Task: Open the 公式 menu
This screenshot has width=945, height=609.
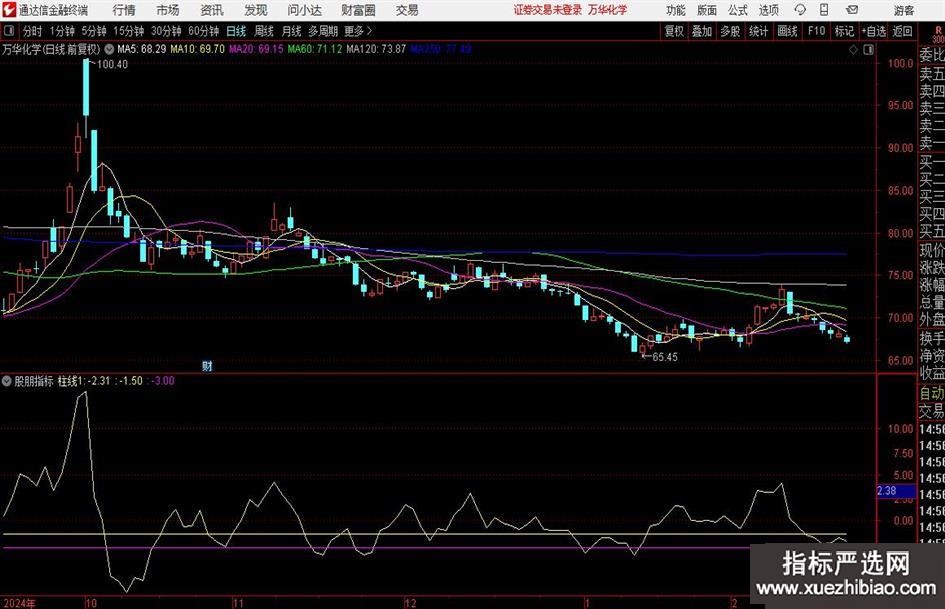Action: [x=738, y=10]
